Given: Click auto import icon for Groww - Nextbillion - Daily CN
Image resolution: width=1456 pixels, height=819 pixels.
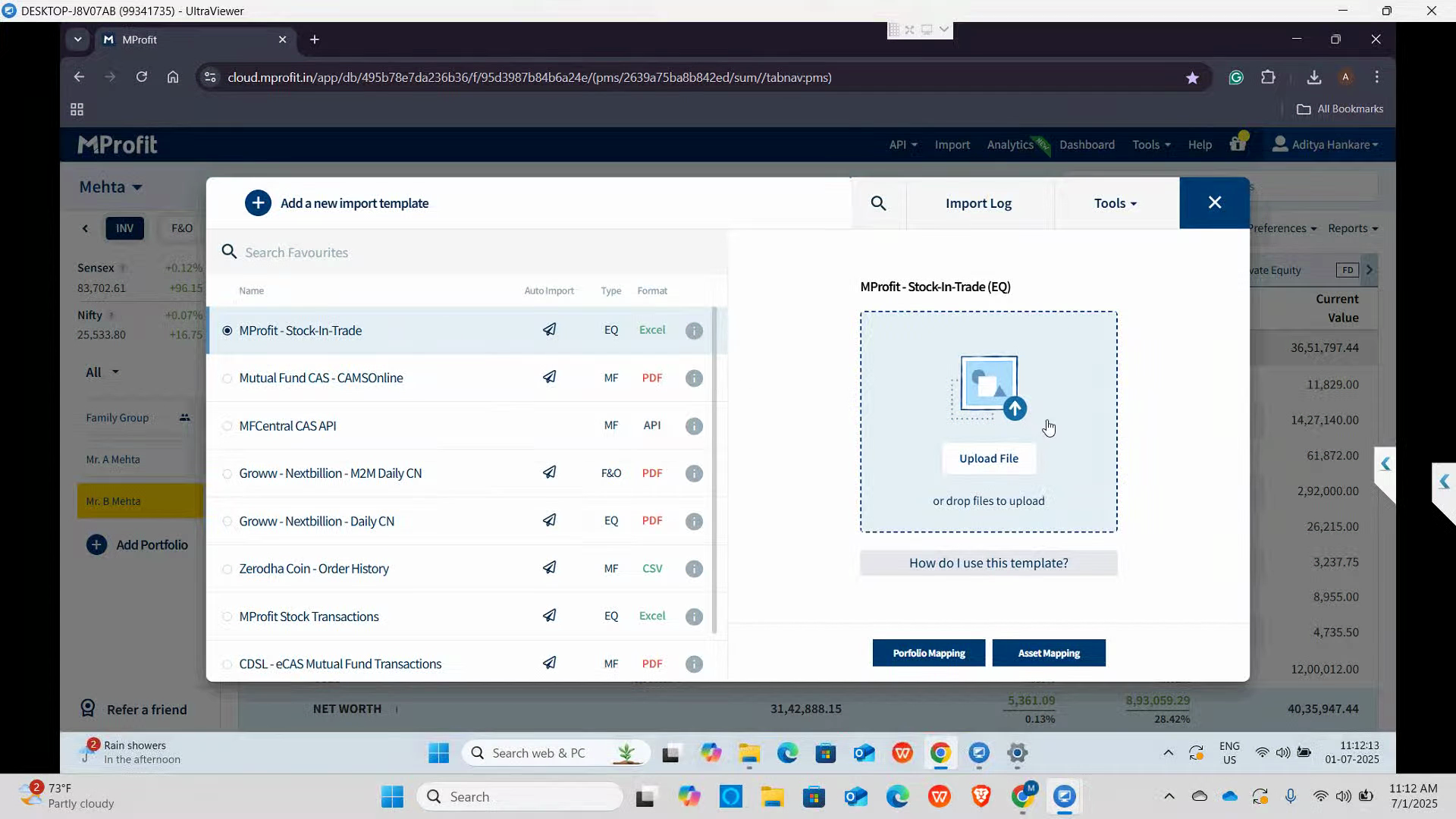Looking at the screenshot, I should coord(549,520).
